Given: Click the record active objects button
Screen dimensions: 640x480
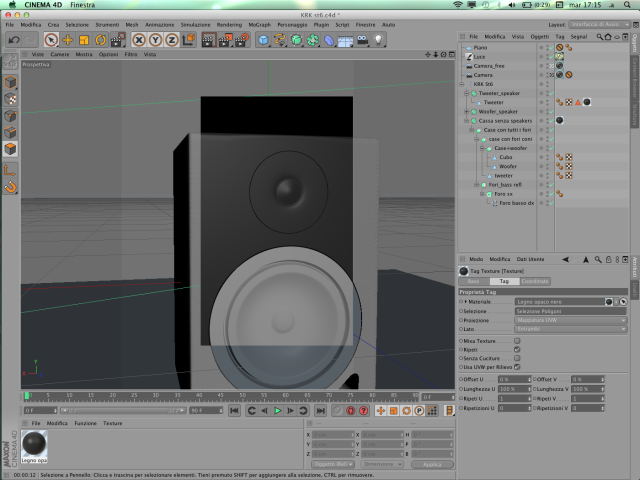Looking at the screenshot, I should pyautogui.click(x=350, y=411).
